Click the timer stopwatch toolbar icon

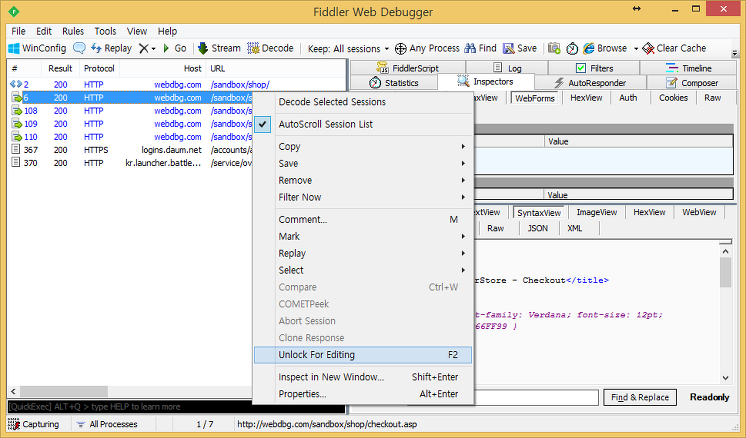click(572, 49)
